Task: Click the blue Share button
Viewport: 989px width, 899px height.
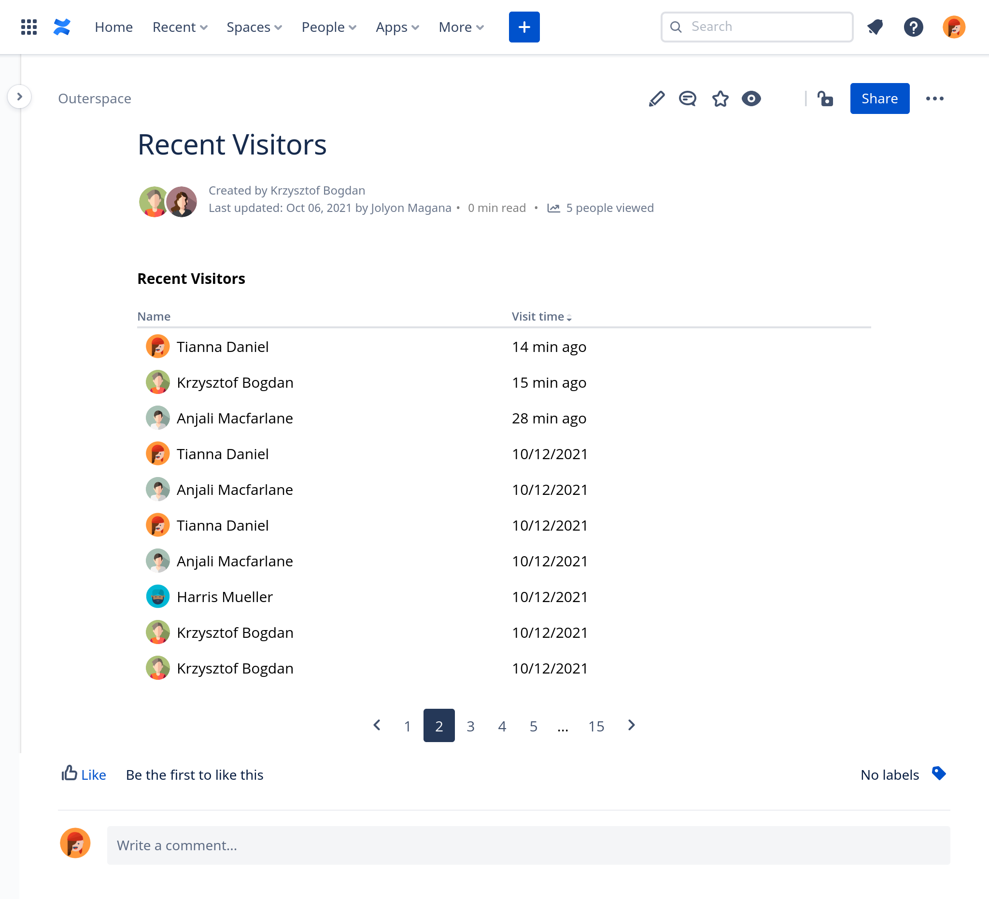Action: pos(879,99)
